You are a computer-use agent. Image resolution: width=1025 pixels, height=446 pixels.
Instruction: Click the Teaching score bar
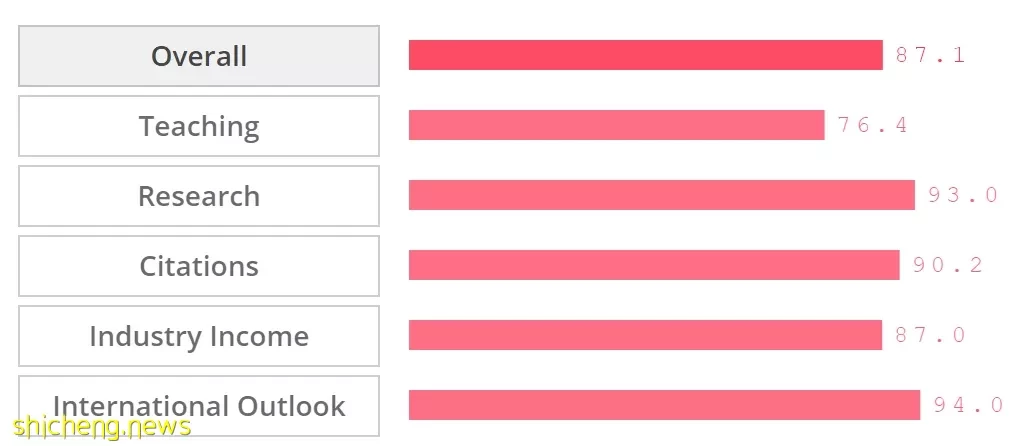pos(616,125)
